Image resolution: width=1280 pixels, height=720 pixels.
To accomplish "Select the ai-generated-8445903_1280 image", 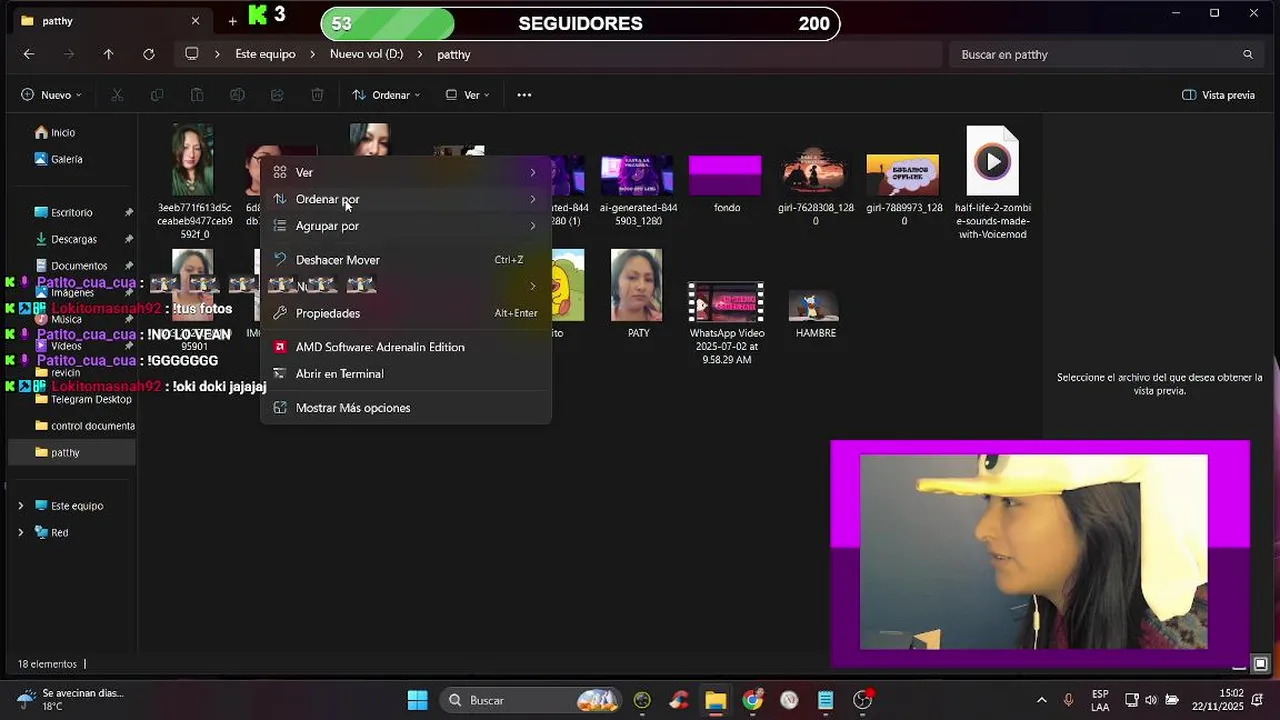I will 638,189.
